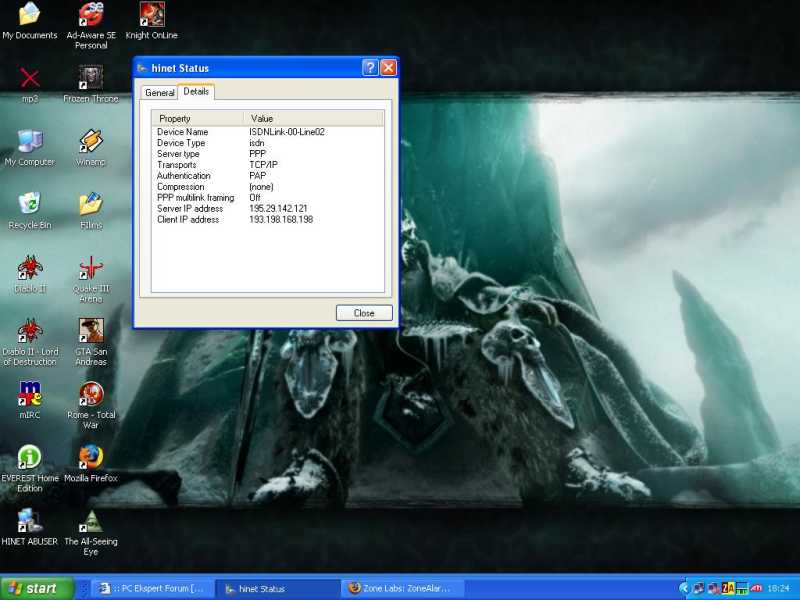Switch to the General tab

tap(160, 93)
